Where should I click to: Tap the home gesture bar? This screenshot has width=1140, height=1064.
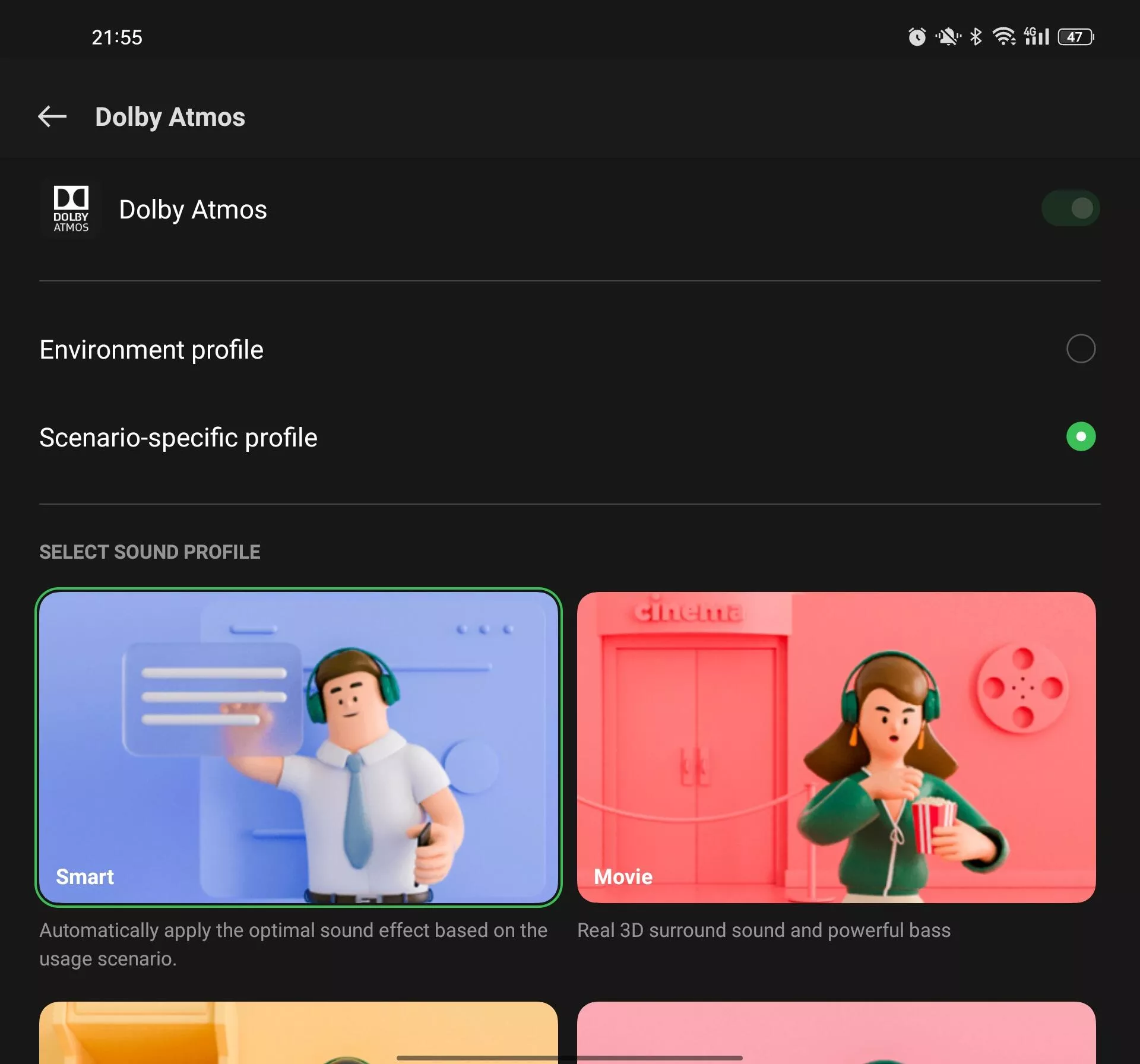569,1057
